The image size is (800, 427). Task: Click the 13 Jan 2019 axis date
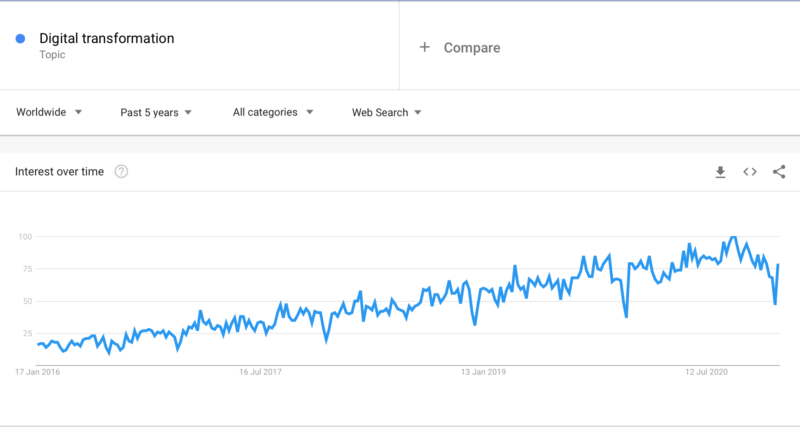click(483, 371)
